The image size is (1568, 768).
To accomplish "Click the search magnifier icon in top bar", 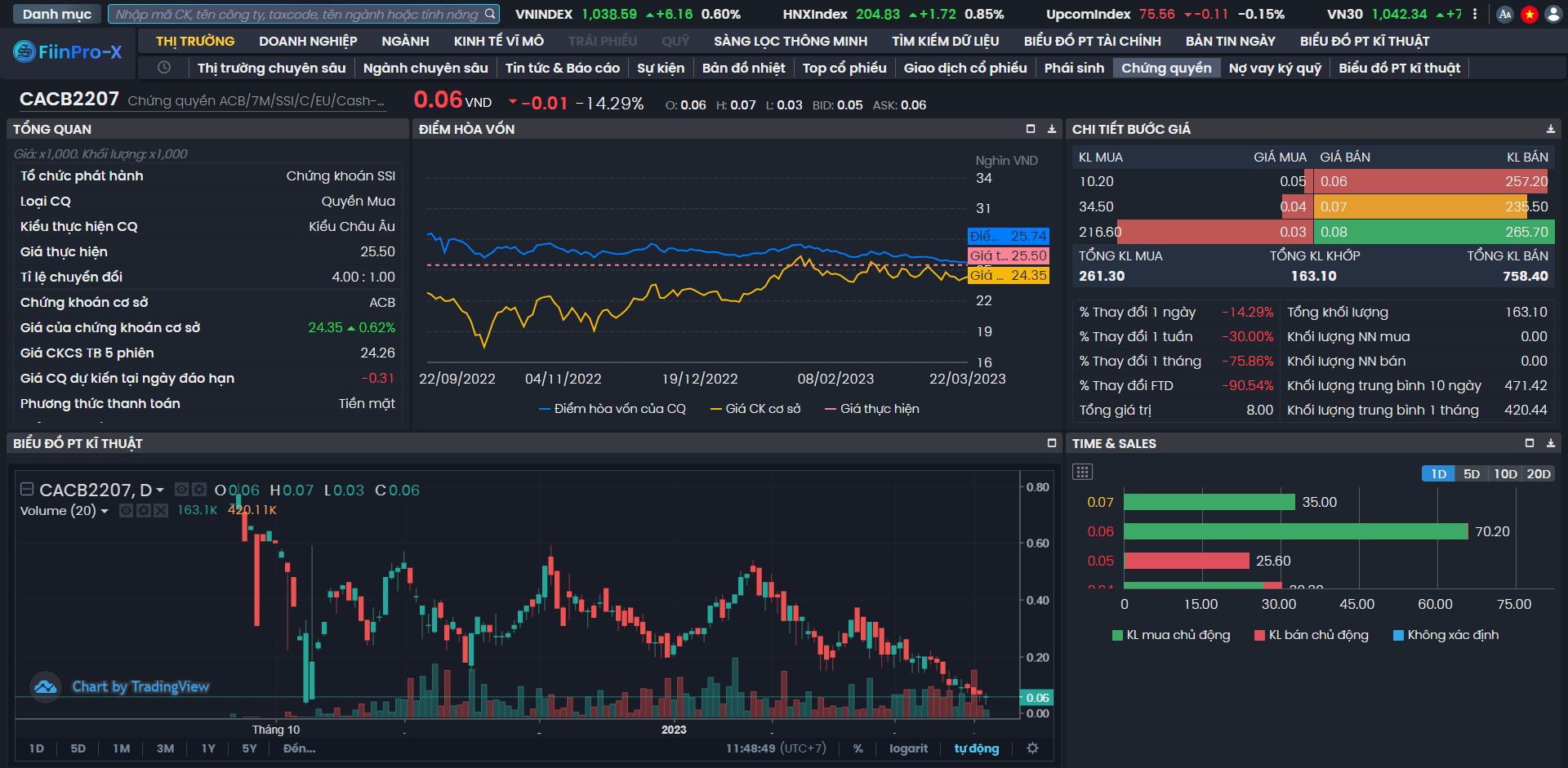I will coord(489,14).
